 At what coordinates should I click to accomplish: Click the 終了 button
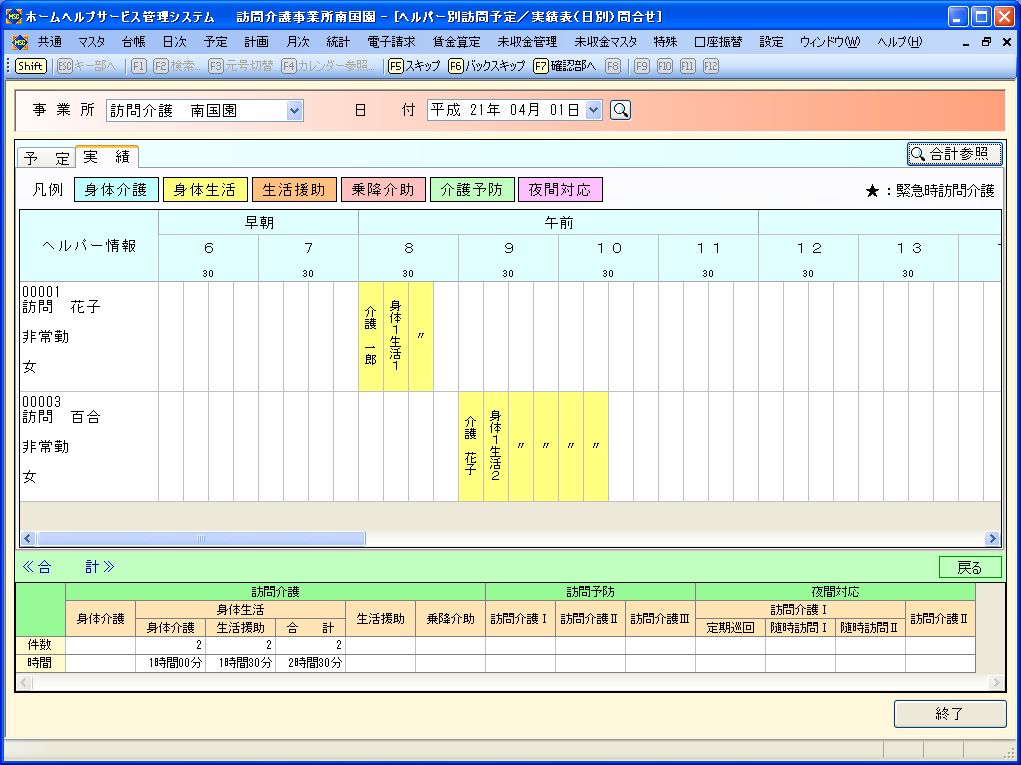(949, 714)
